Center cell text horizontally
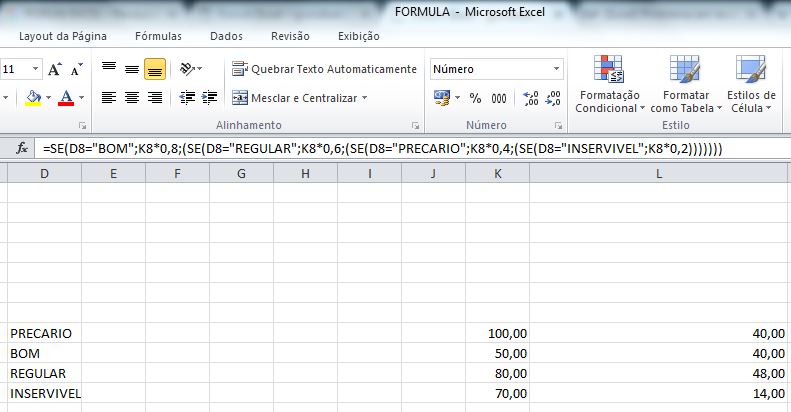791x412 pixels. pos(132,97)
